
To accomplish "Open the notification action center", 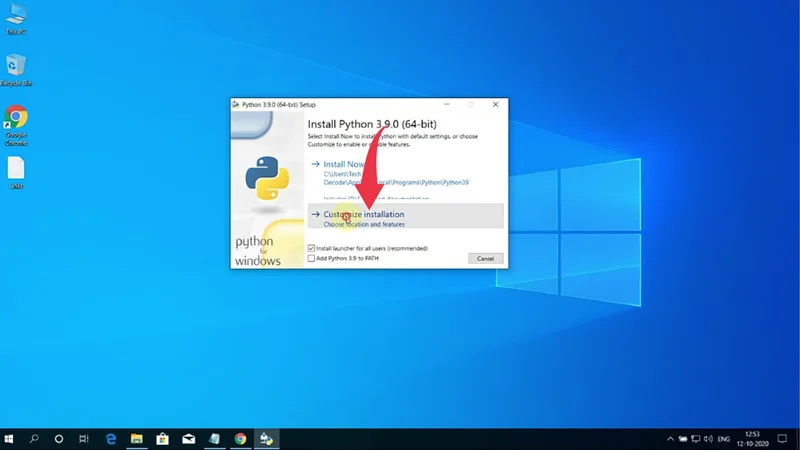I will coord(781,439).
